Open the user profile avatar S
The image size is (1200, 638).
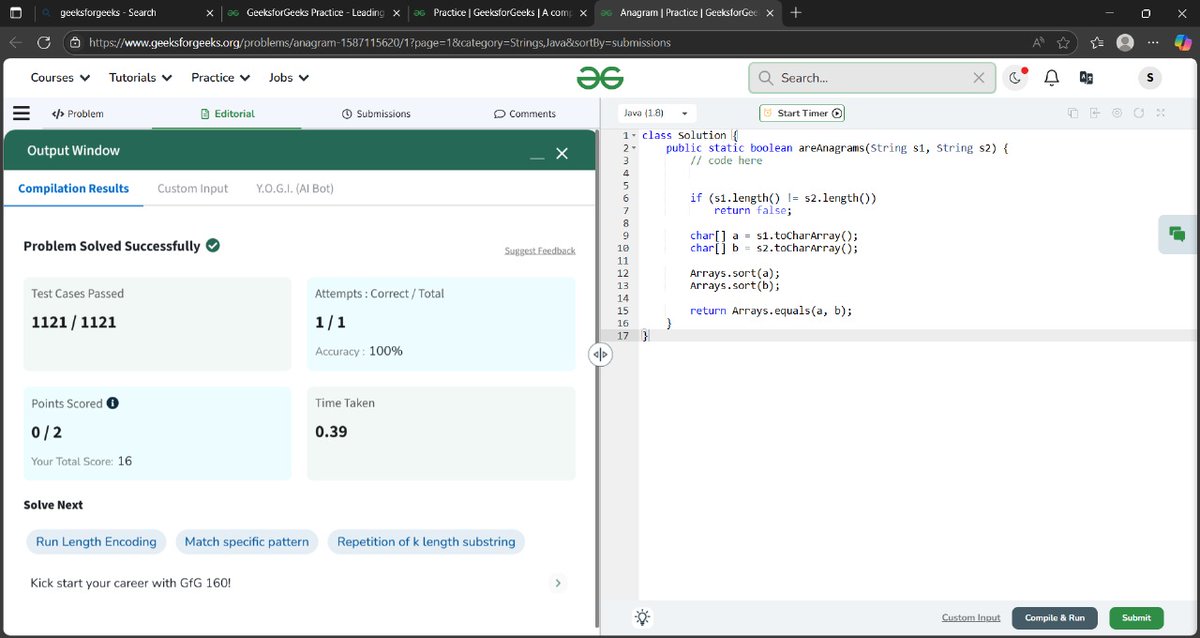(x=1150, y=78)
